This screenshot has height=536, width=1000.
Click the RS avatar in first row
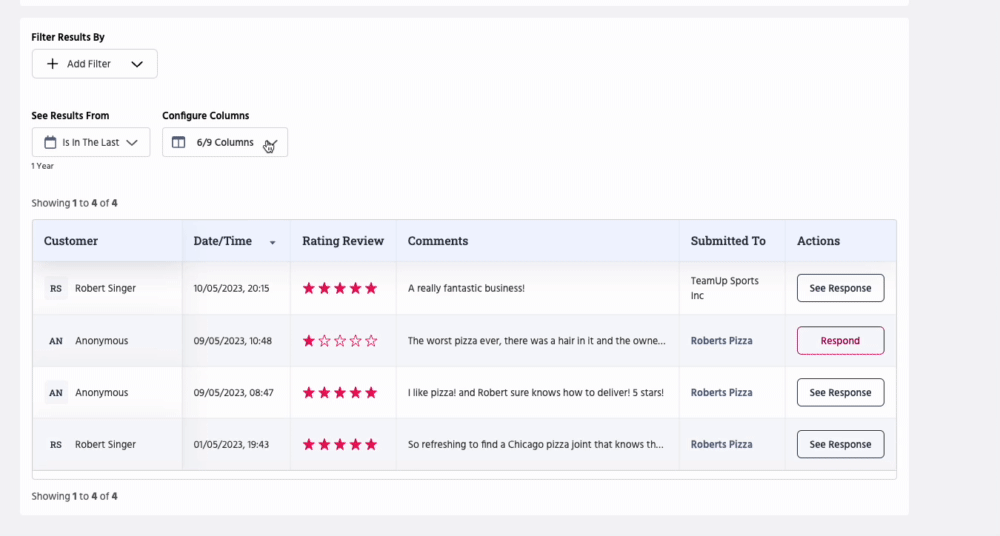56,288
